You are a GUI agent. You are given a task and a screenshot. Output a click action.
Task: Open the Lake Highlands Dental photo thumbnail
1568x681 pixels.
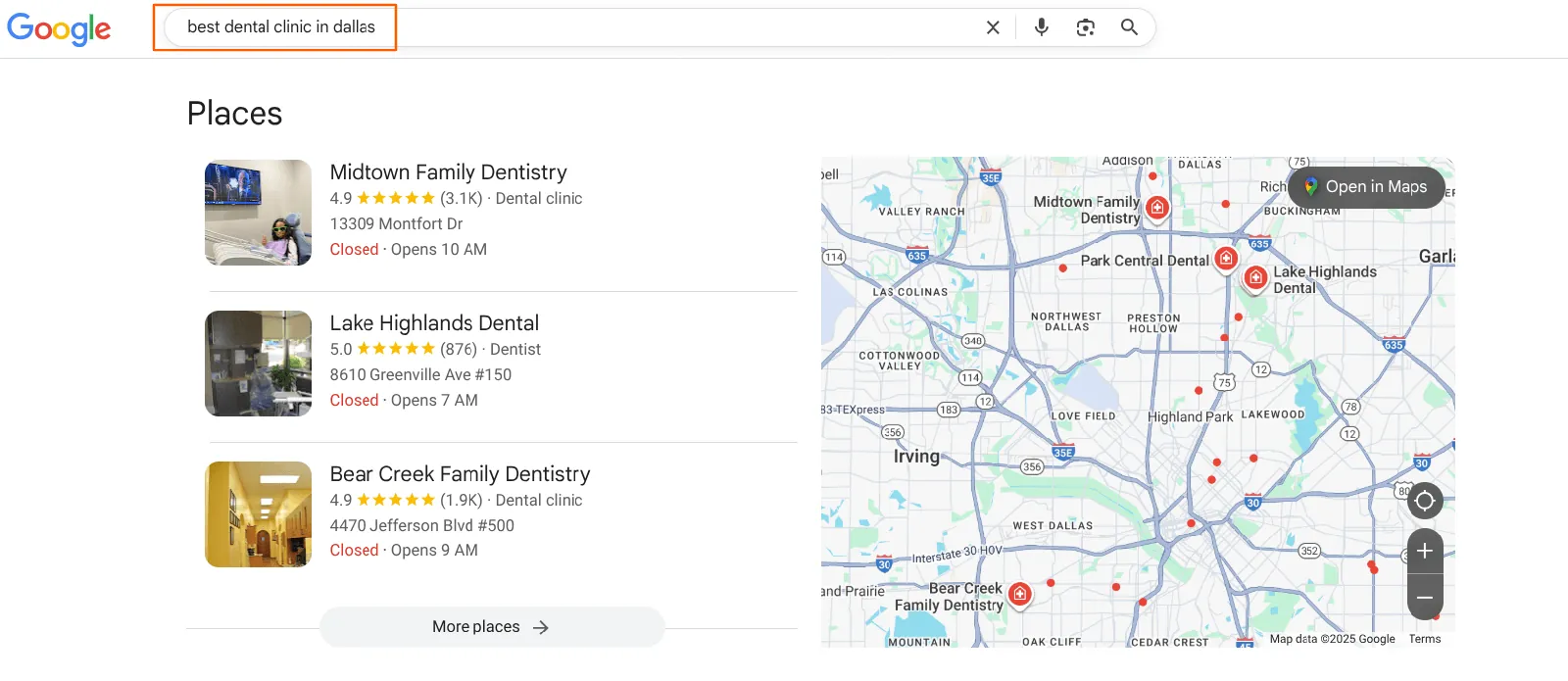(x=258, y=364)
